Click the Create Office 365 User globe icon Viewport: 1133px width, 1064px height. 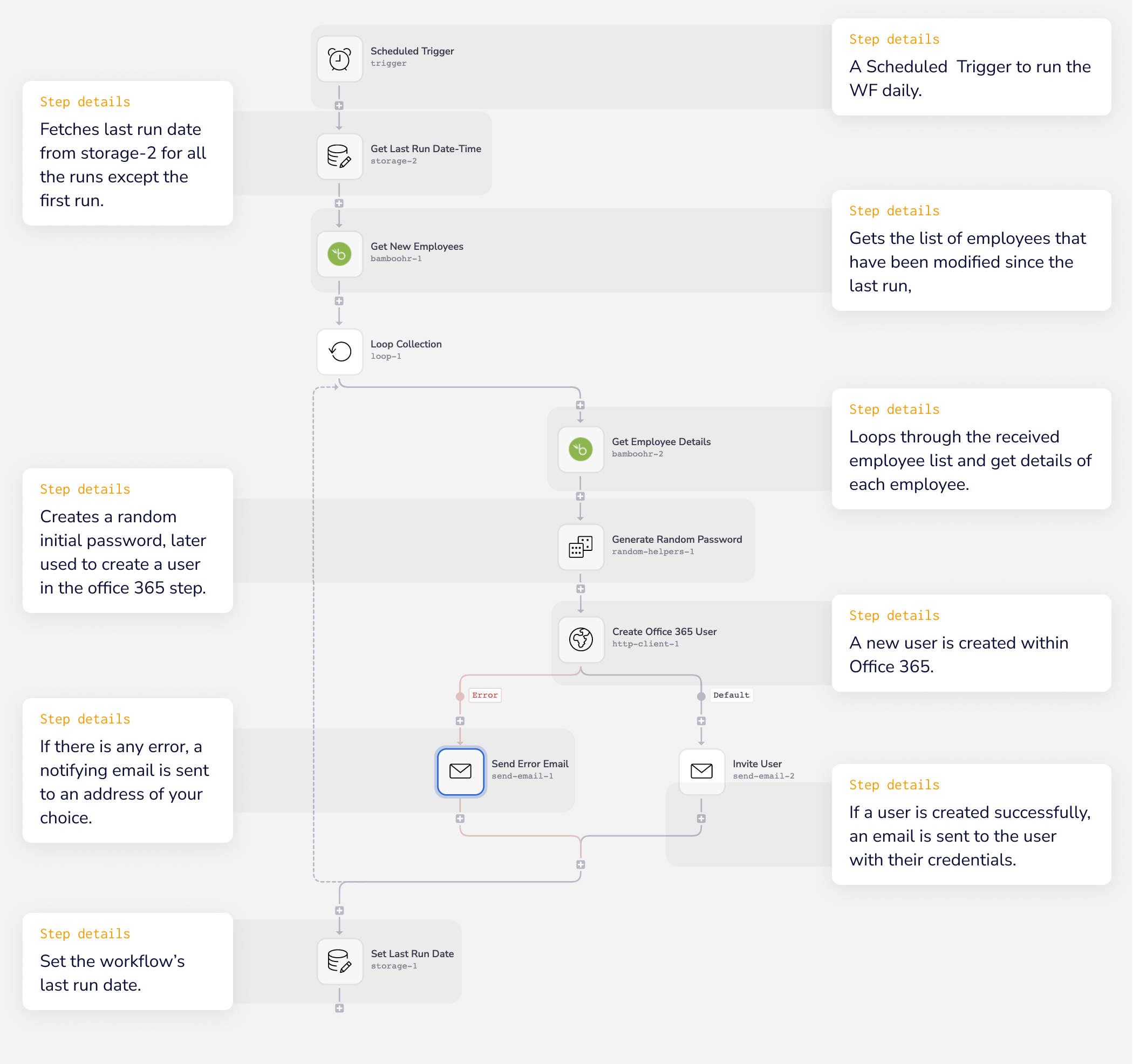pos(581,639)
